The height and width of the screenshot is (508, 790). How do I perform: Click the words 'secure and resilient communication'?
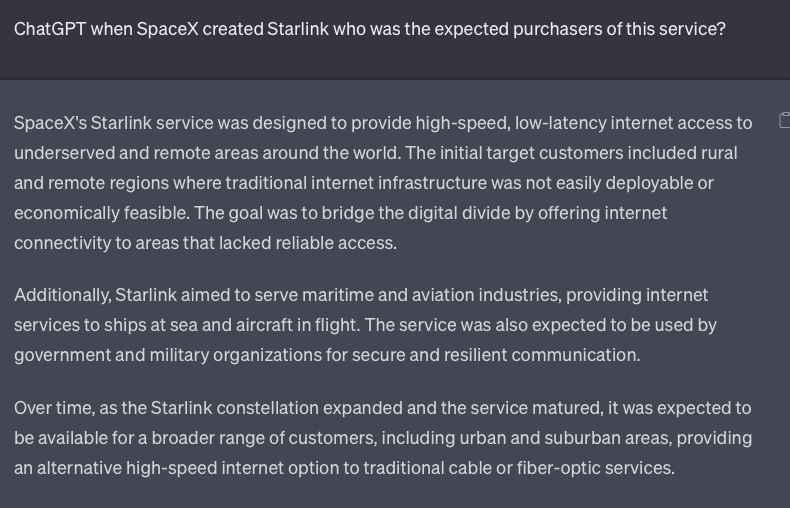click(x=495, y=355)
